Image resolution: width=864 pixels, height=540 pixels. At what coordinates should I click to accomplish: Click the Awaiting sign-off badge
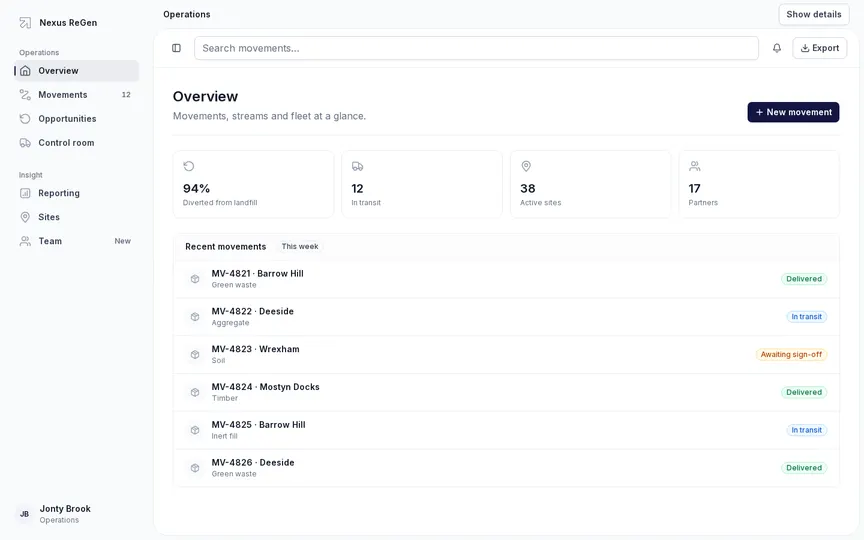tap(791, 354)
